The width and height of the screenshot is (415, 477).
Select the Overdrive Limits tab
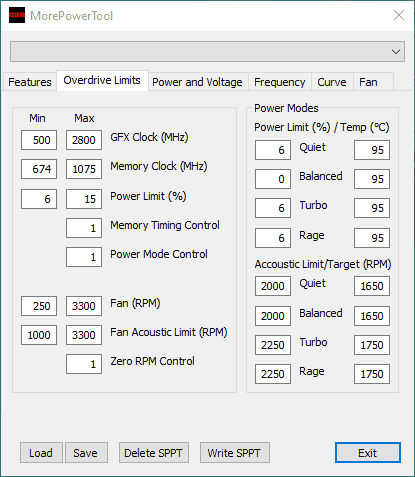(x=102, y=80)
